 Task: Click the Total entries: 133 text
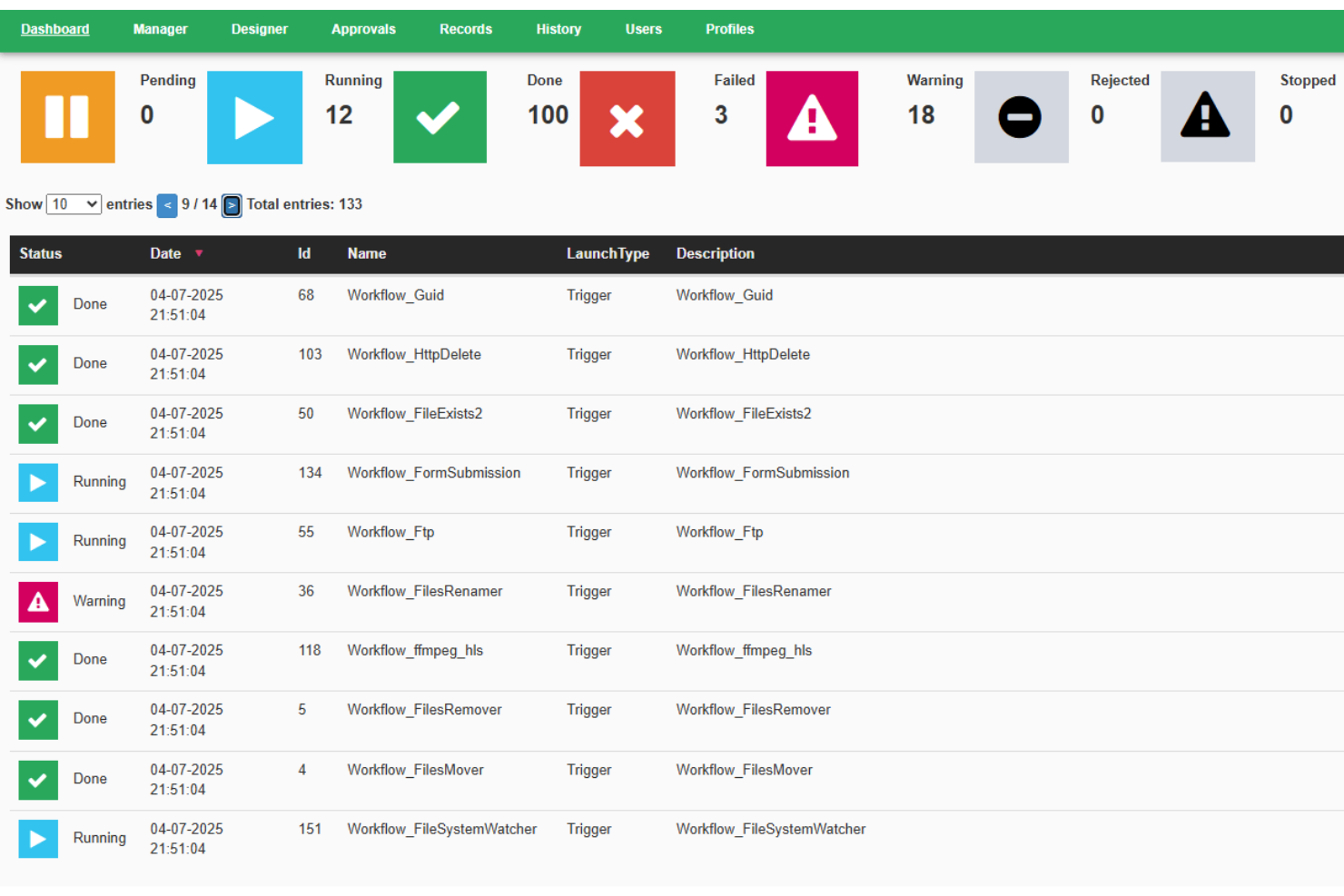(304, 204)
